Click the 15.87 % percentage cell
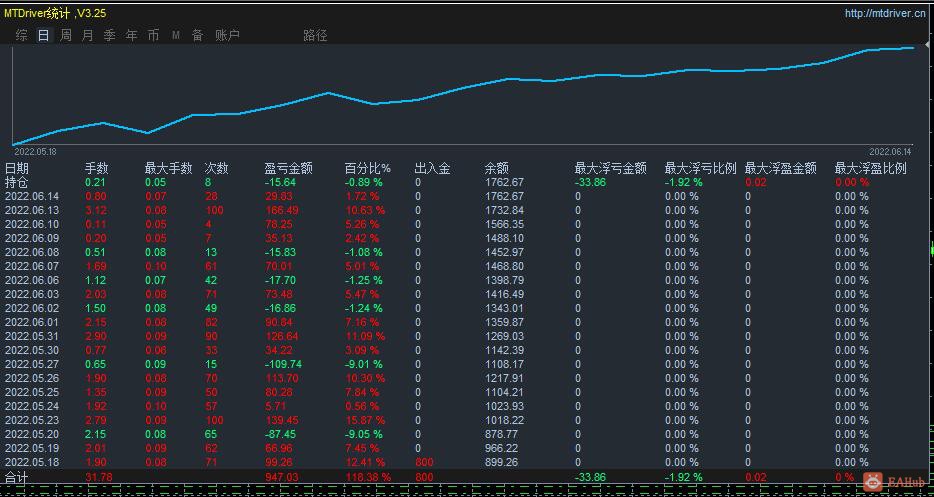This screenshot has height=497, width=934. pyautogui.click(x=365, y=420)
